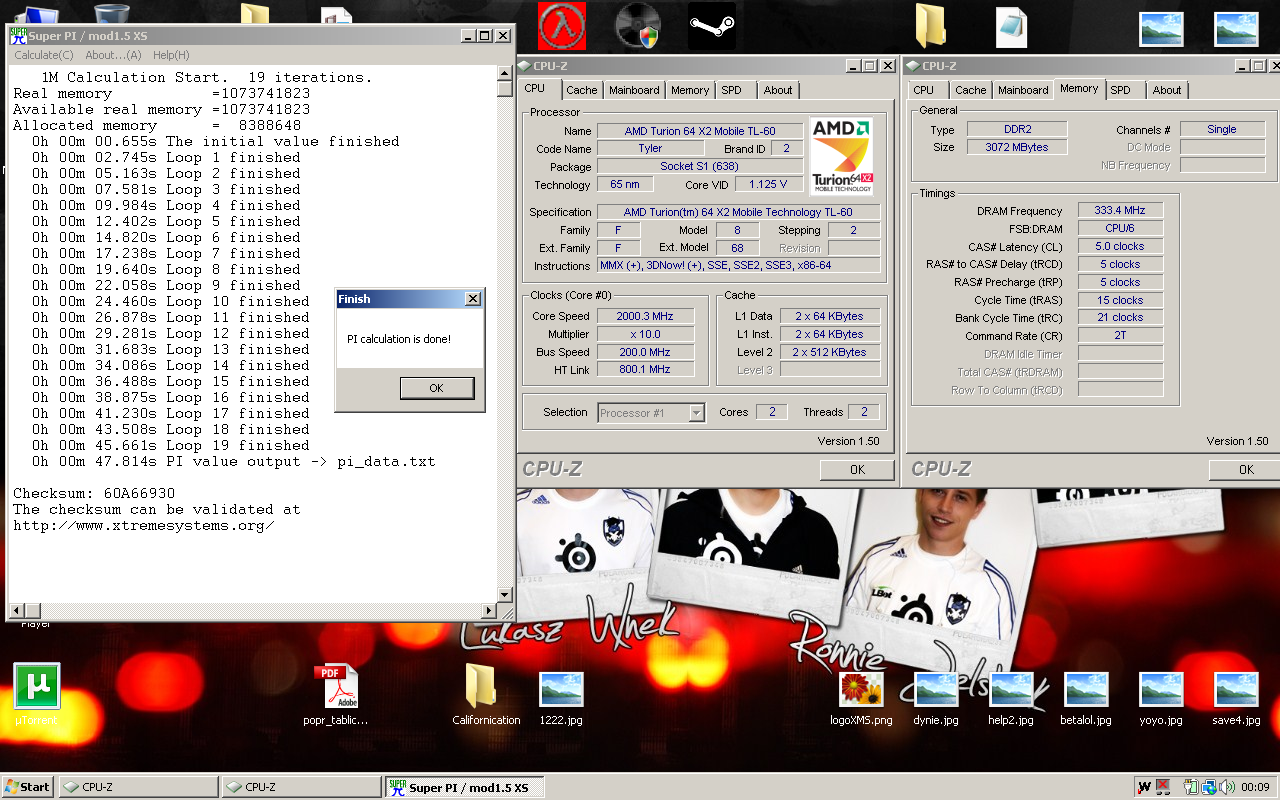Open the Windows Start menu
Image resolution: width=1280 pixels, height=800 pixels.
28,787
